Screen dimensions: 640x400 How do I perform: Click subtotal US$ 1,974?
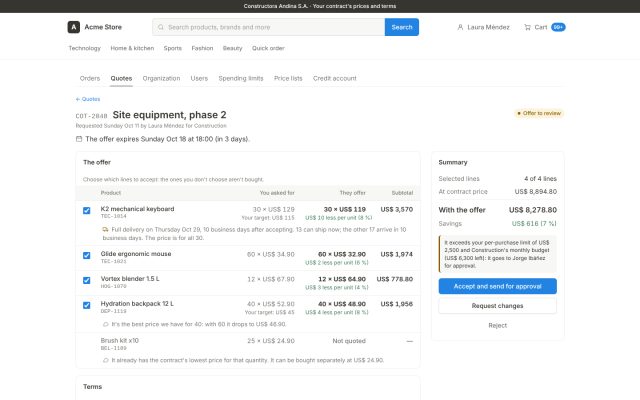coord(396,254)
